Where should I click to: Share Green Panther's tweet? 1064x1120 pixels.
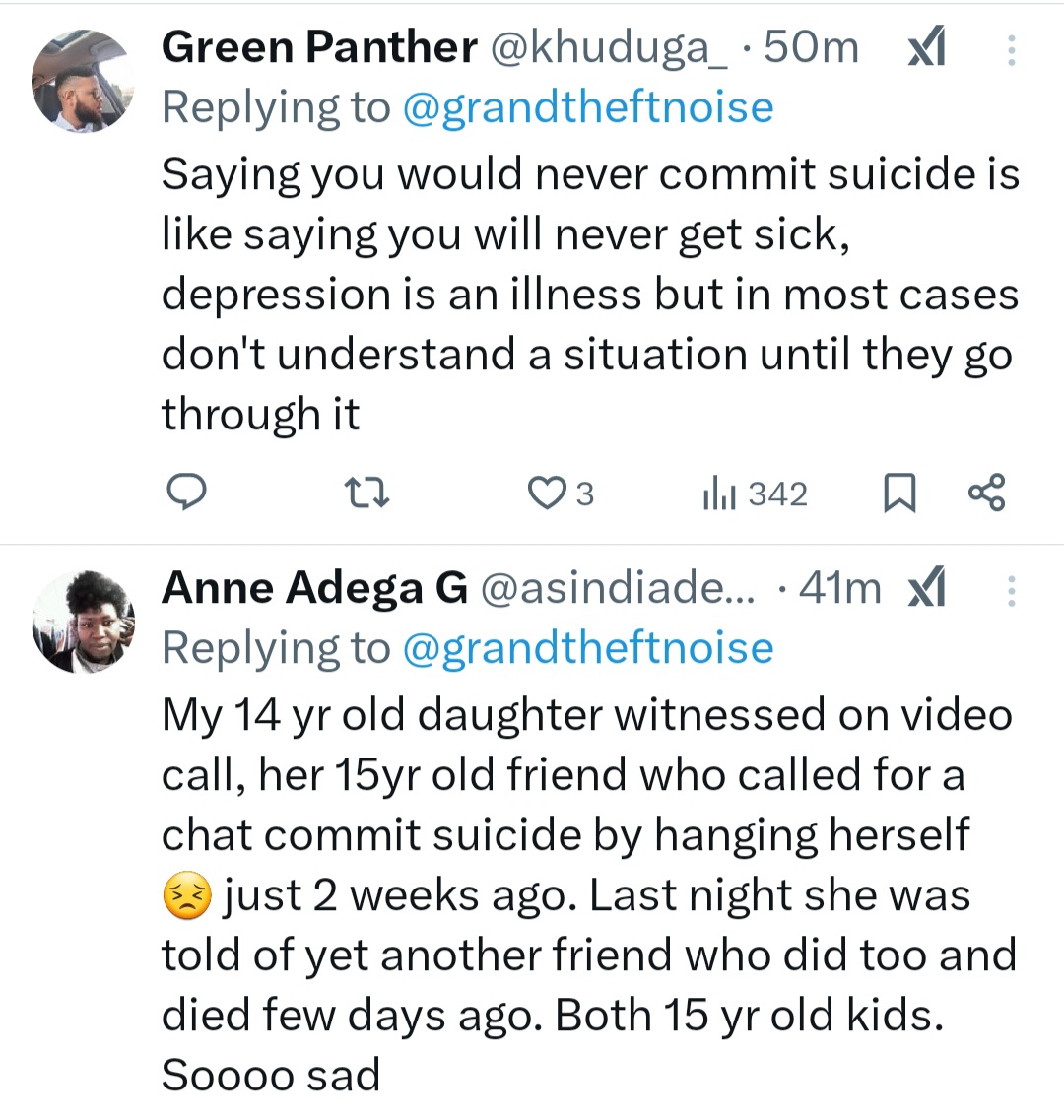pos(986,492)
